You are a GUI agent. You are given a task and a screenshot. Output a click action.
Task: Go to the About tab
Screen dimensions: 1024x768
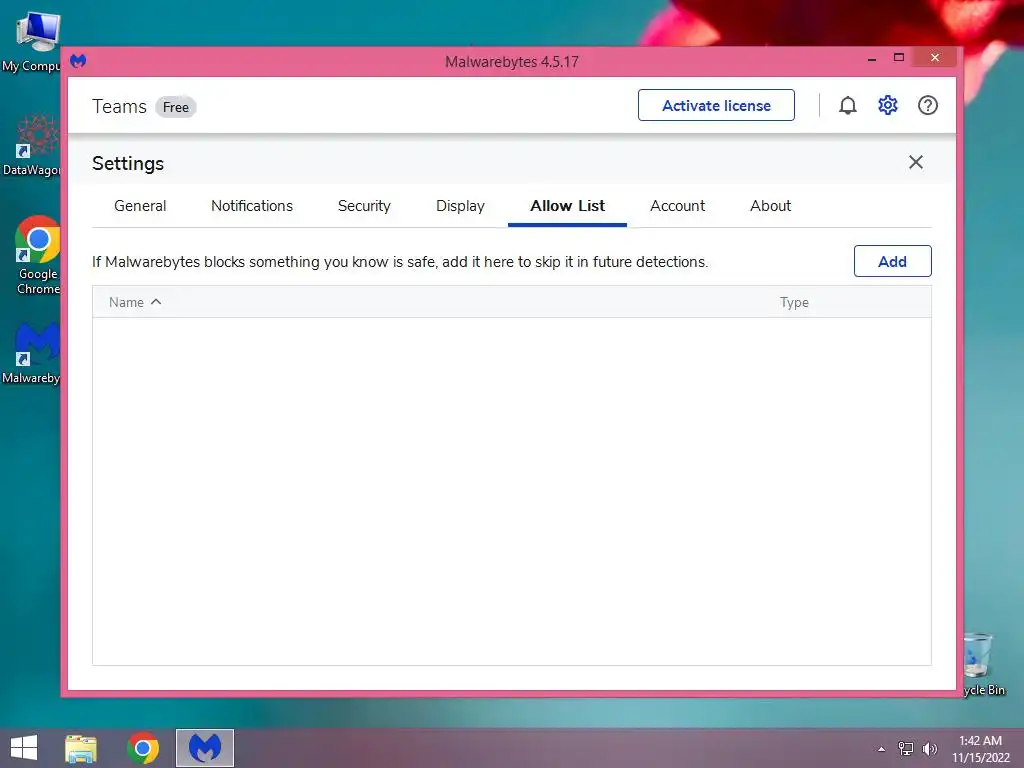[x=770, y=206]
